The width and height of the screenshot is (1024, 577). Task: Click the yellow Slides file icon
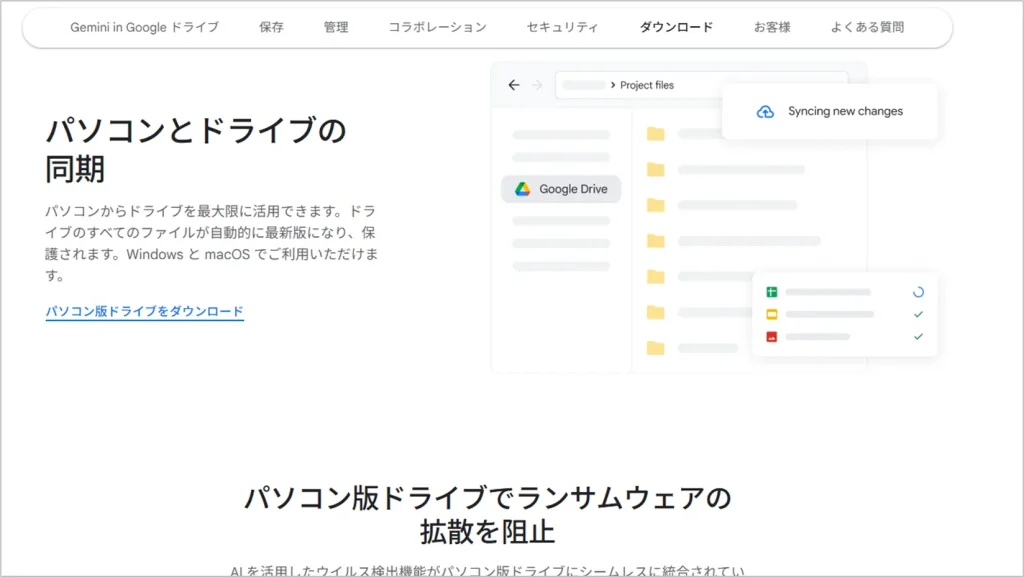pos(772,314)
